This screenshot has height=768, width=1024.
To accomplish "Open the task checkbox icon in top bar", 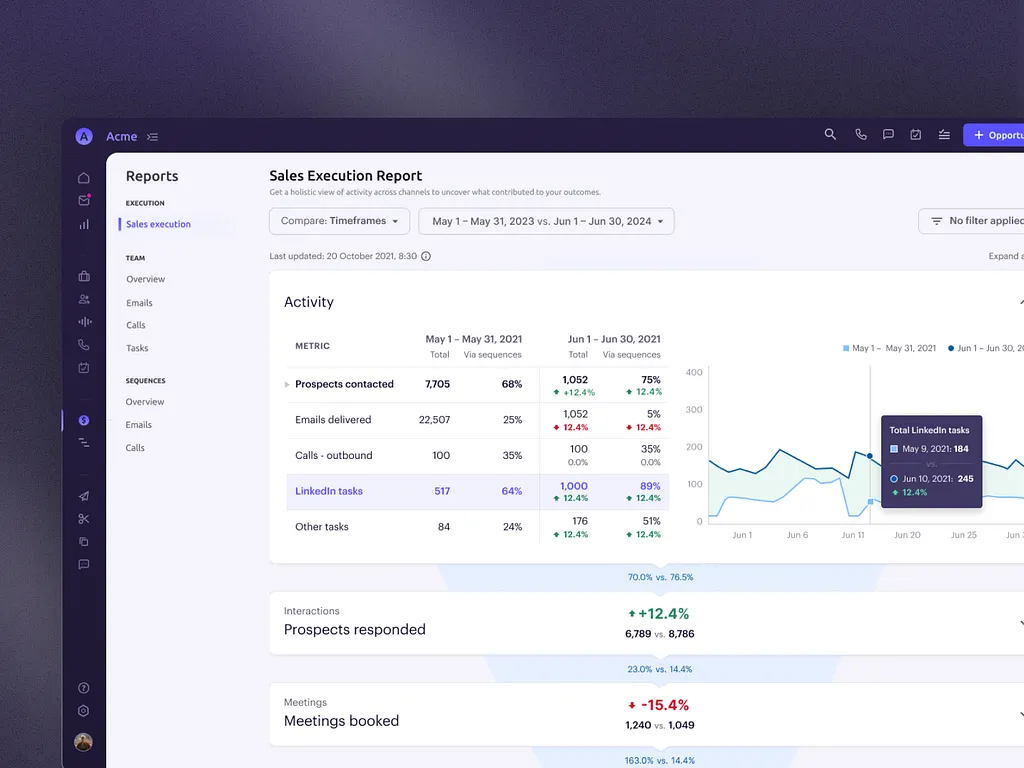I will (916, 135).
